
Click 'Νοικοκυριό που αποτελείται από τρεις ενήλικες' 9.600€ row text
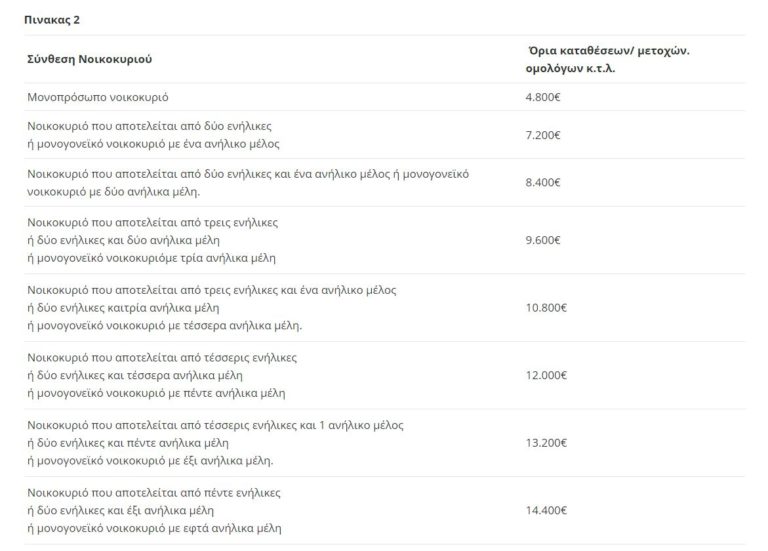click(x=152, y=221)
